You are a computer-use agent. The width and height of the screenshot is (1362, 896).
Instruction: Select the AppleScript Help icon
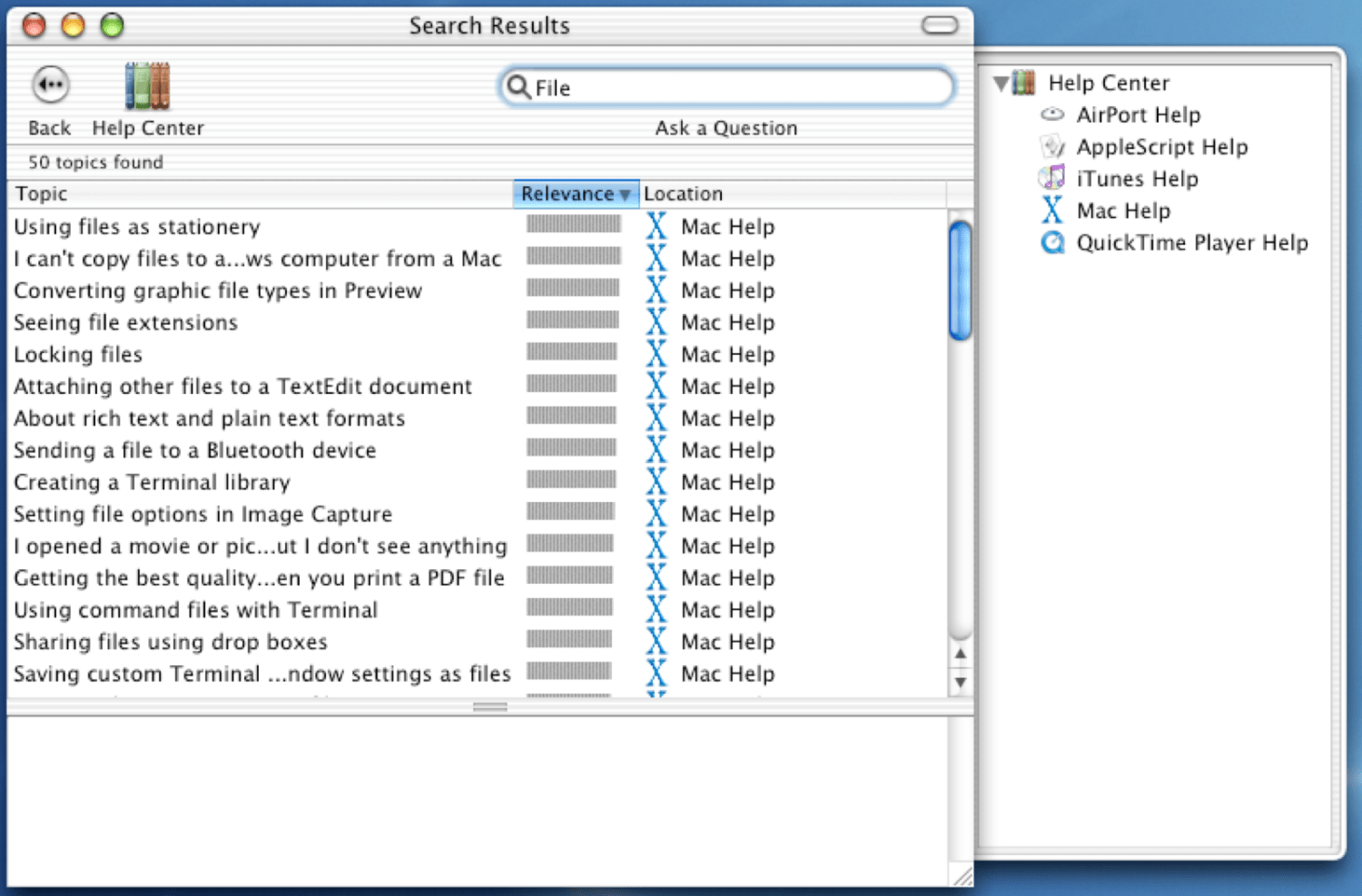click(x=1052, y=146)
